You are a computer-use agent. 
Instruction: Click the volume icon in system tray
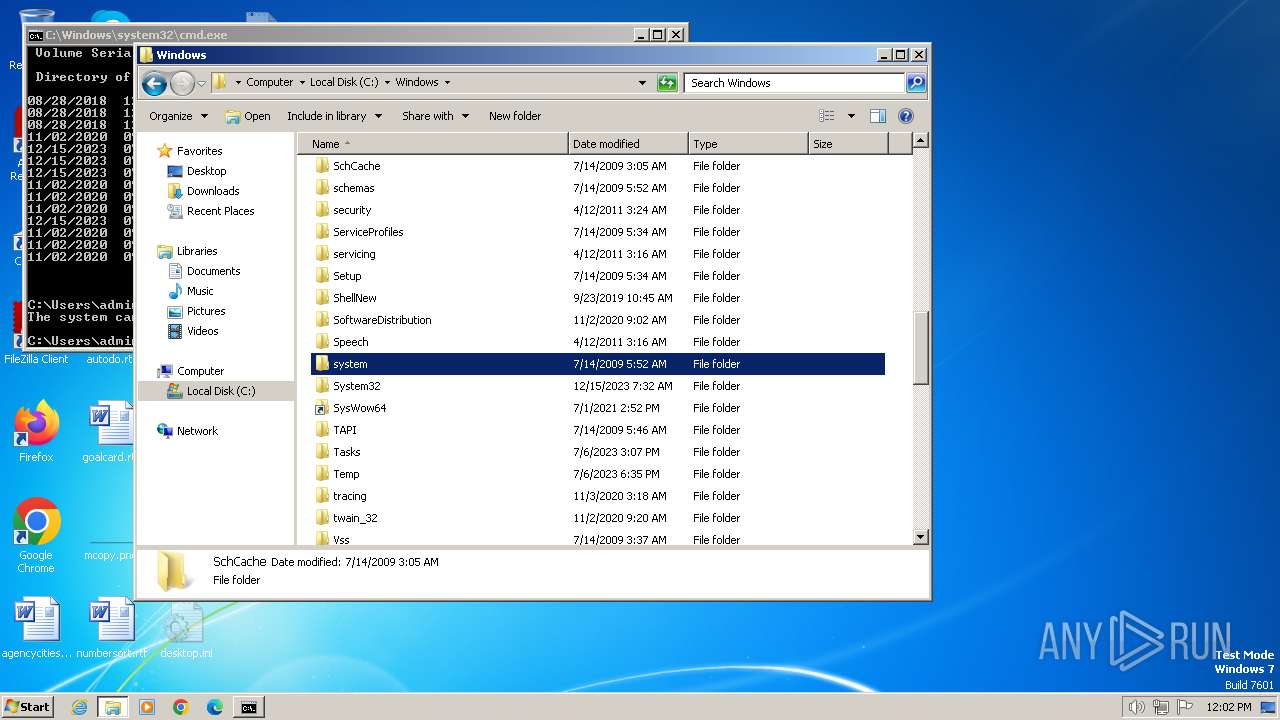pyautogui.click(x=1136, y=707)
